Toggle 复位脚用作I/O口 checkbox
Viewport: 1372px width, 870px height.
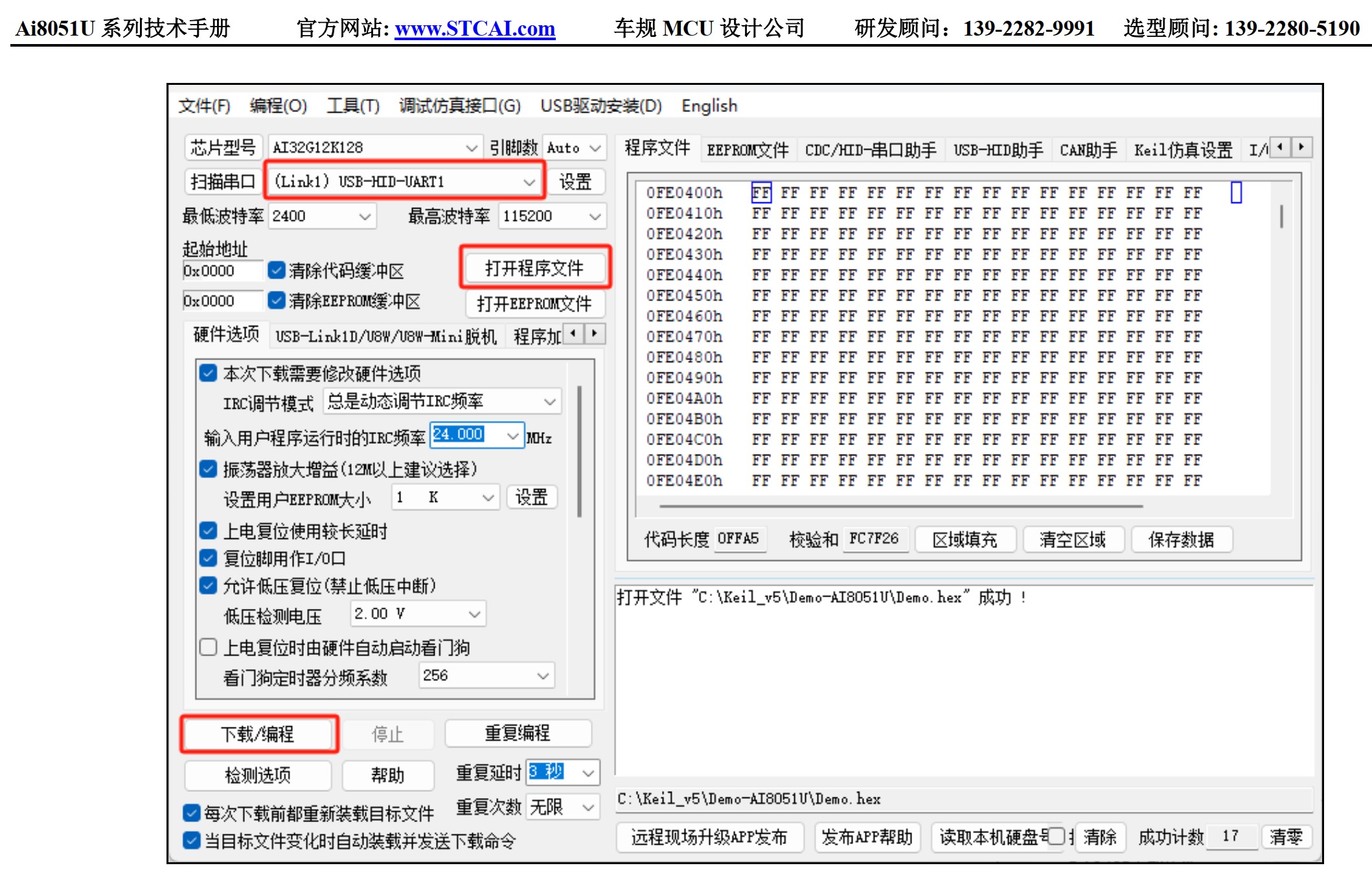(209, 558)
